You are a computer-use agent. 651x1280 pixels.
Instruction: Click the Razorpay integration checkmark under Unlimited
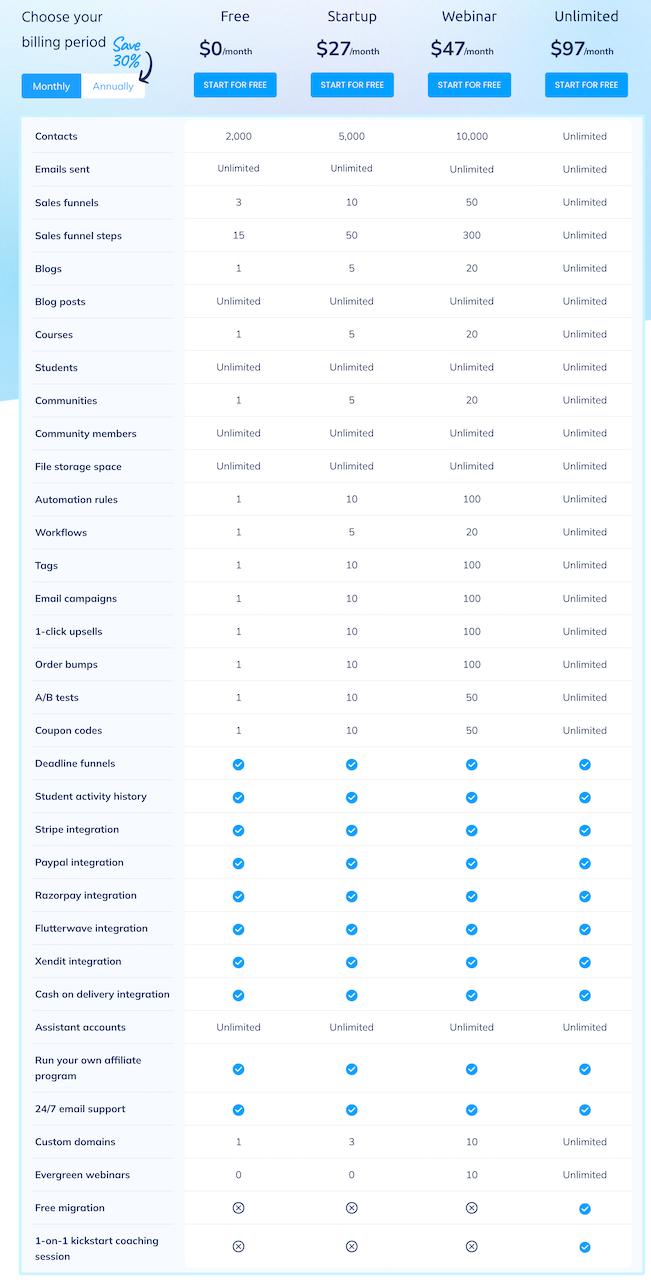tap(585, 896)
